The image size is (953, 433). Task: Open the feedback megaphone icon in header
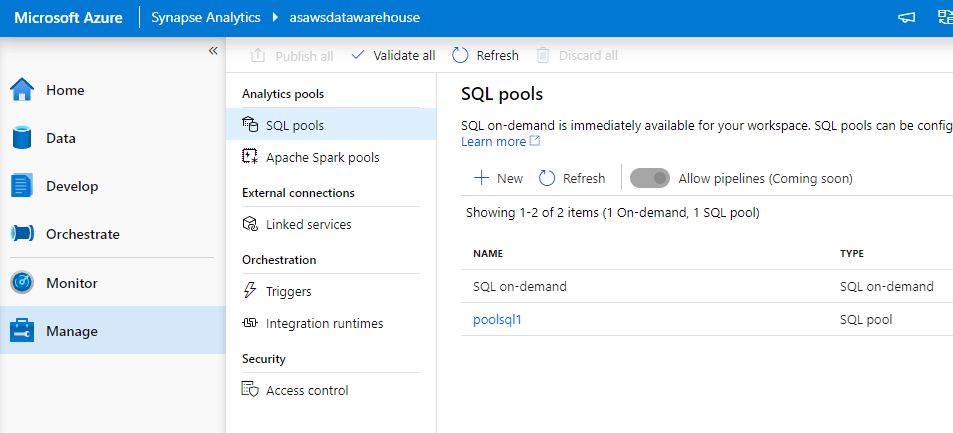pos(906,18)
